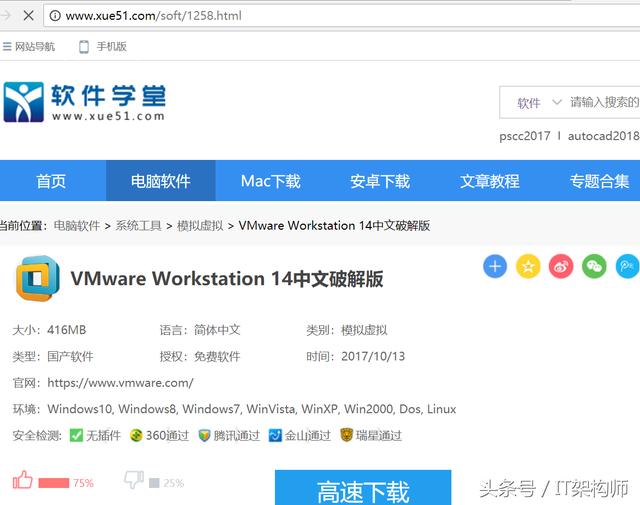The width and height of the screenshot is (640, 505).
Task: Click the date text 2017/10/13
Action: tap(373, 356)
